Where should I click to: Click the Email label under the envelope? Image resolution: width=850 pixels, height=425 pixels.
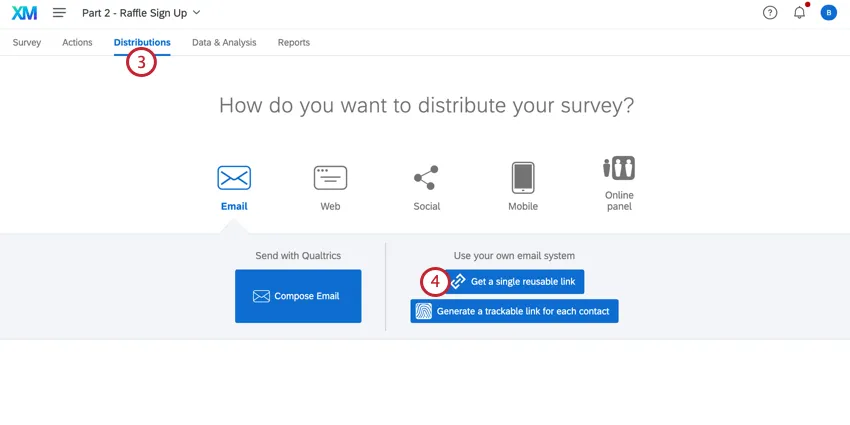point(234,206)
